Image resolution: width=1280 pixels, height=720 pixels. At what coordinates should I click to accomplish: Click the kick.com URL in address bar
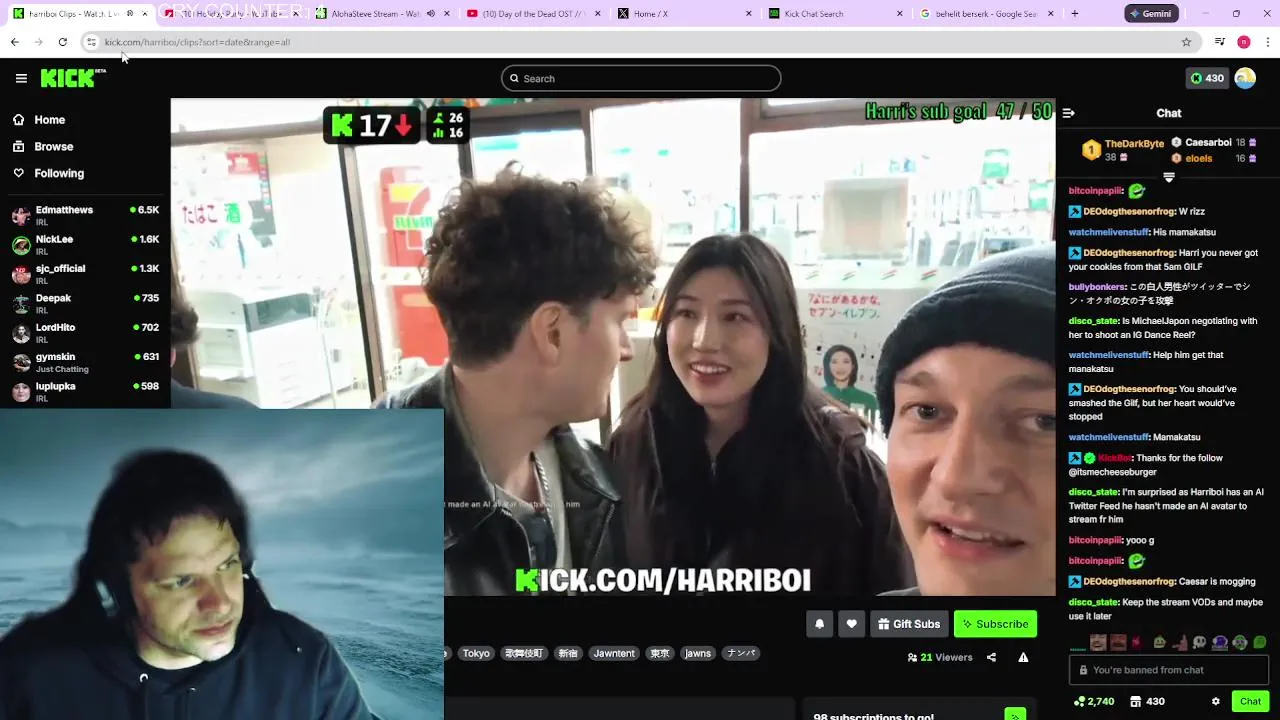197,42
